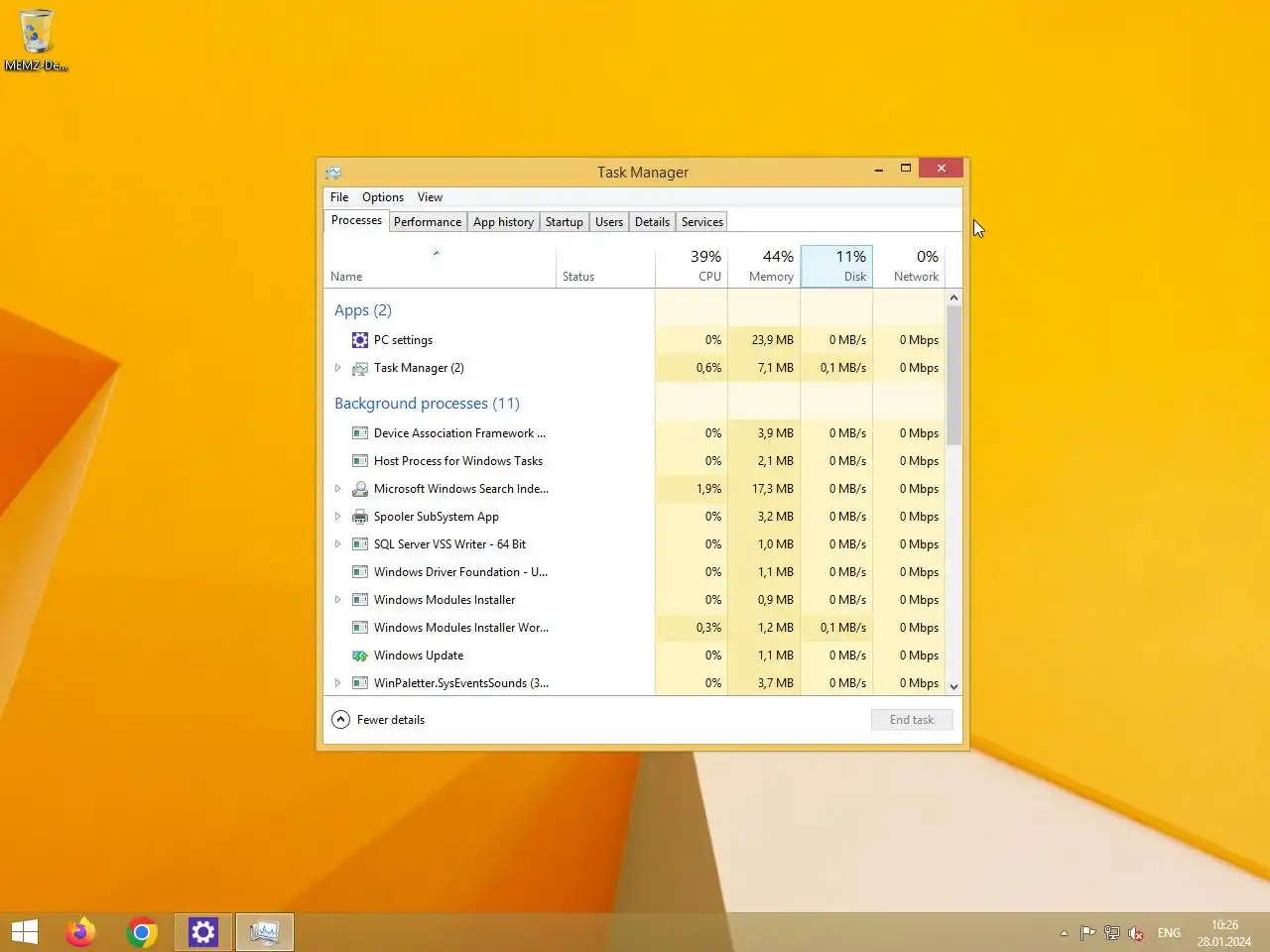Collapse view with the Fewer details arrow
Image resolution: width=1270 pixels, height=952 pixels.
340,720
